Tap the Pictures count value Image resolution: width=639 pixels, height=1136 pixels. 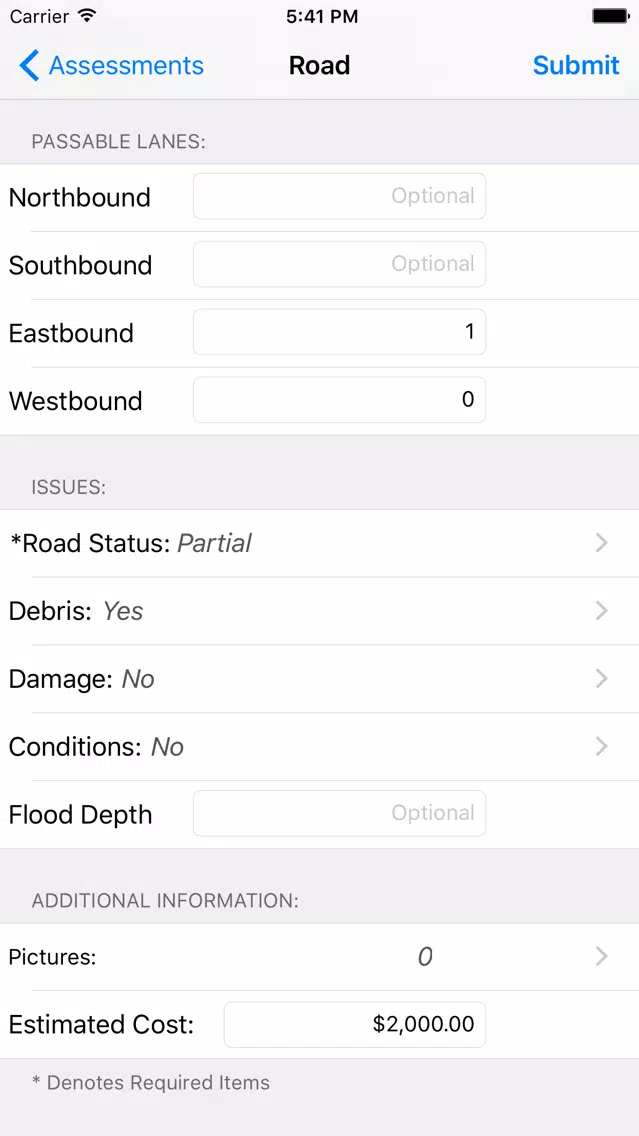(425, 957)
